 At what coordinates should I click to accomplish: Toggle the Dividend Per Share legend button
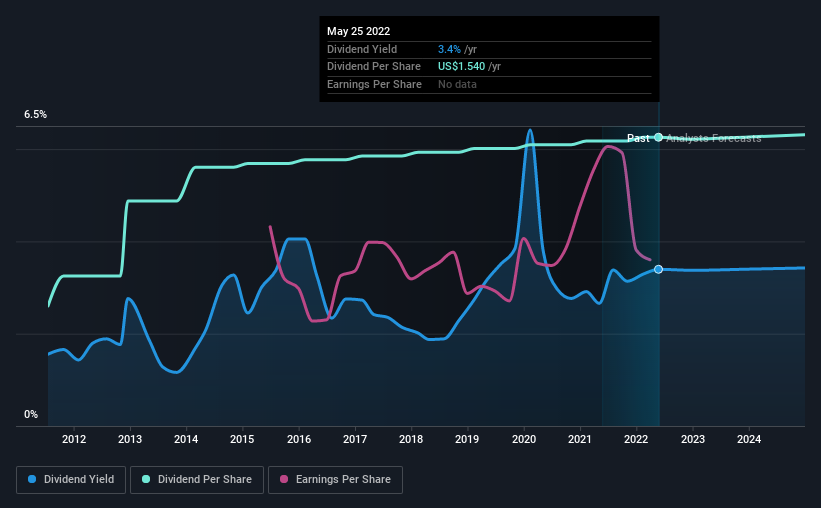point(197,480)
